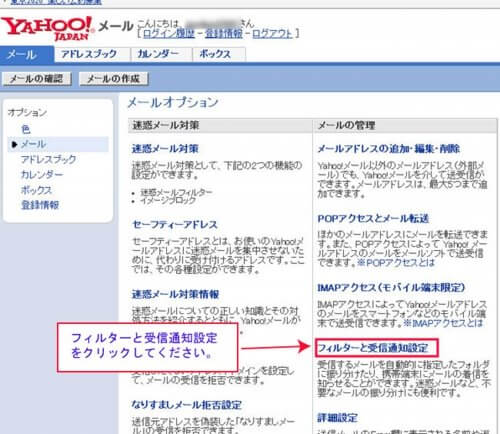Open the なりすましメール拒否設定 link
Viewport: 500px width, 434px height.
click(187, 405)
